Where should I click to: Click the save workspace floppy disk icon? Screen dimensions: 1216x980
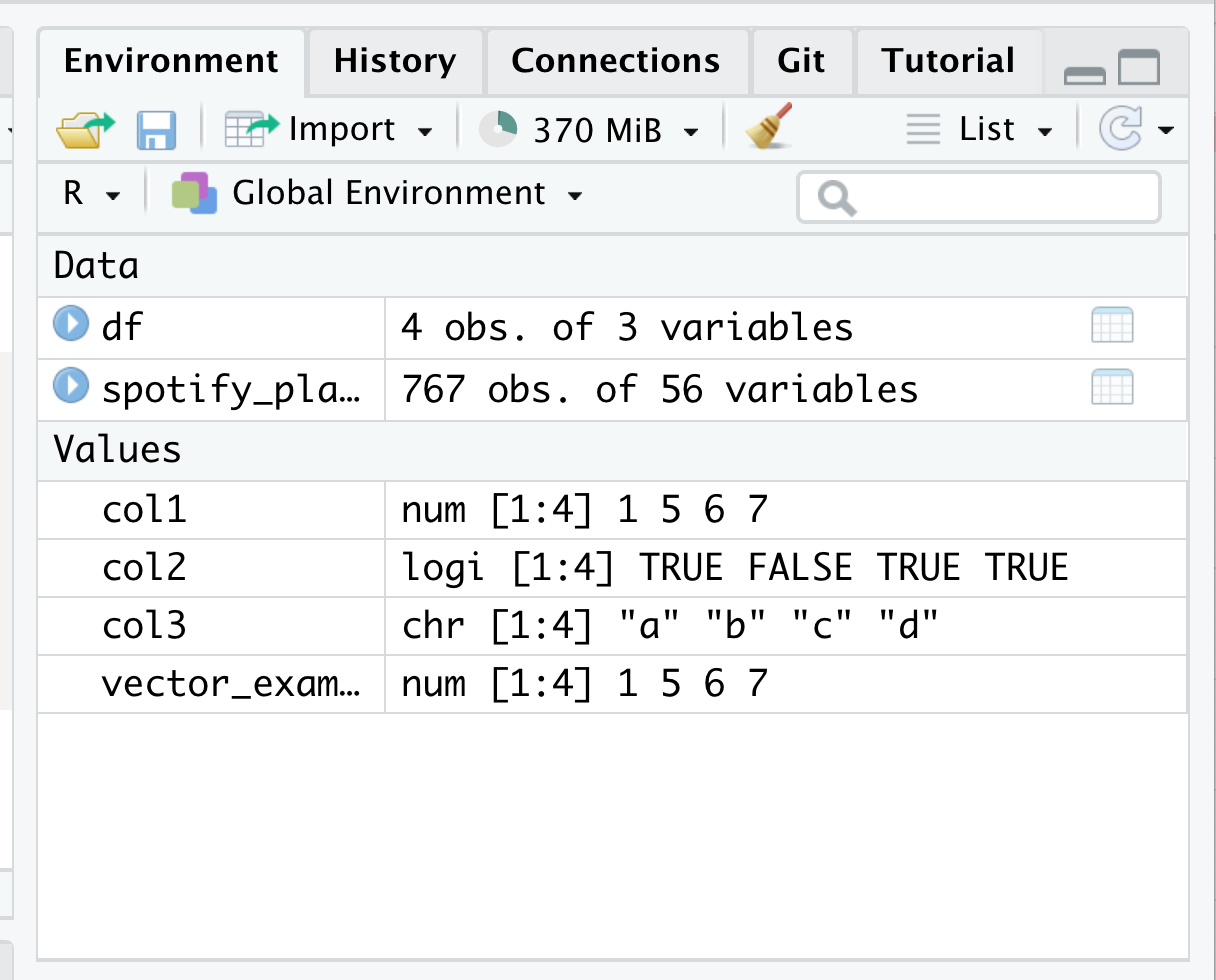tap(156, 130)
